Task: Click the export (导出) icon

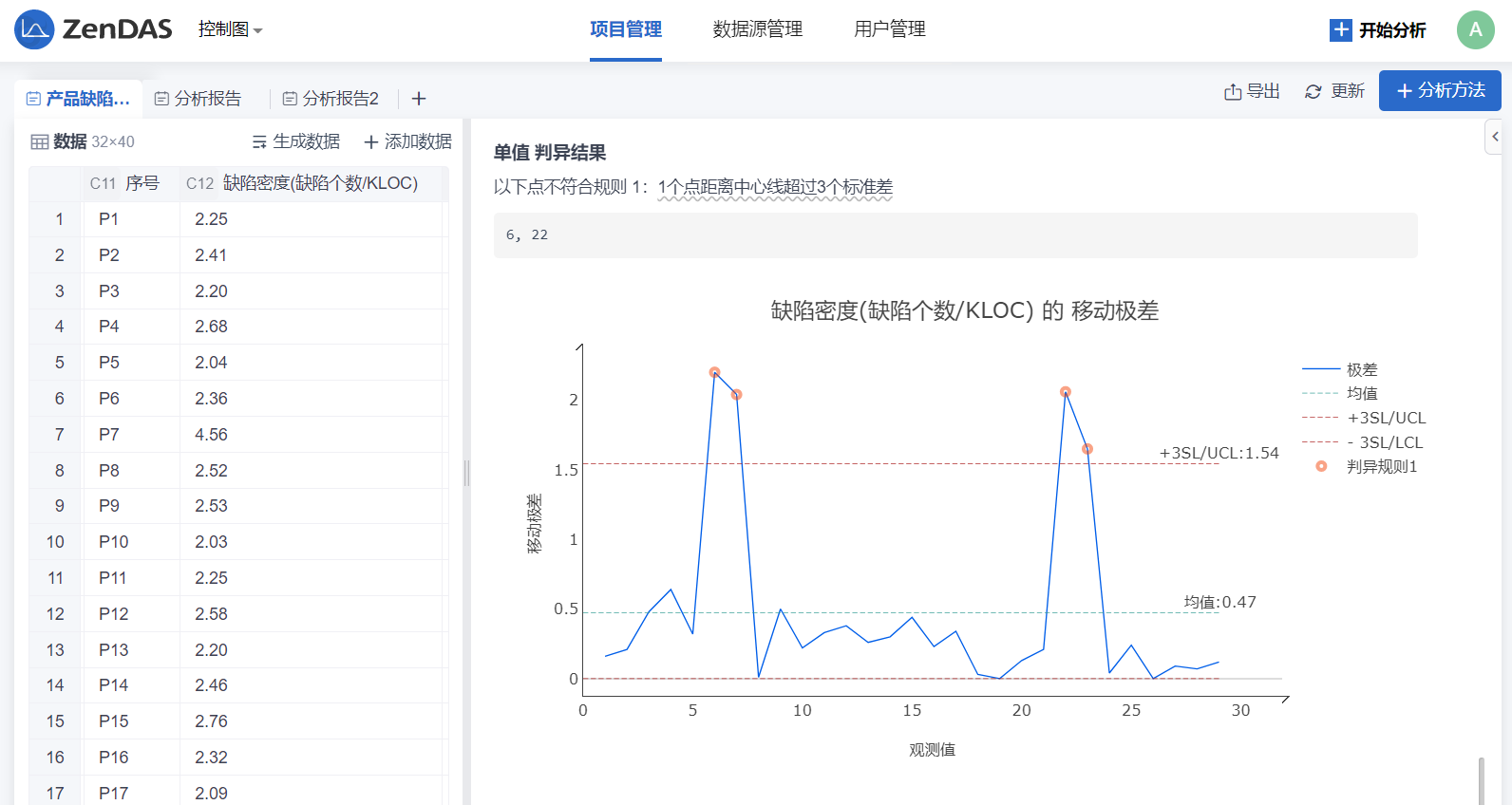Action: pyautogui.click(x=1233, y=91)
